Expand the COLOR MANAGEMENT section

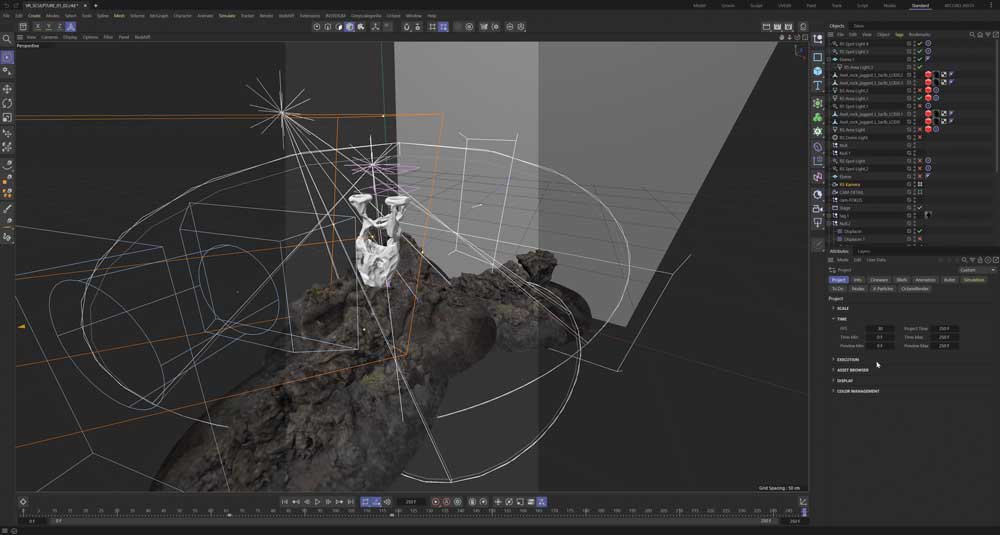857,391
